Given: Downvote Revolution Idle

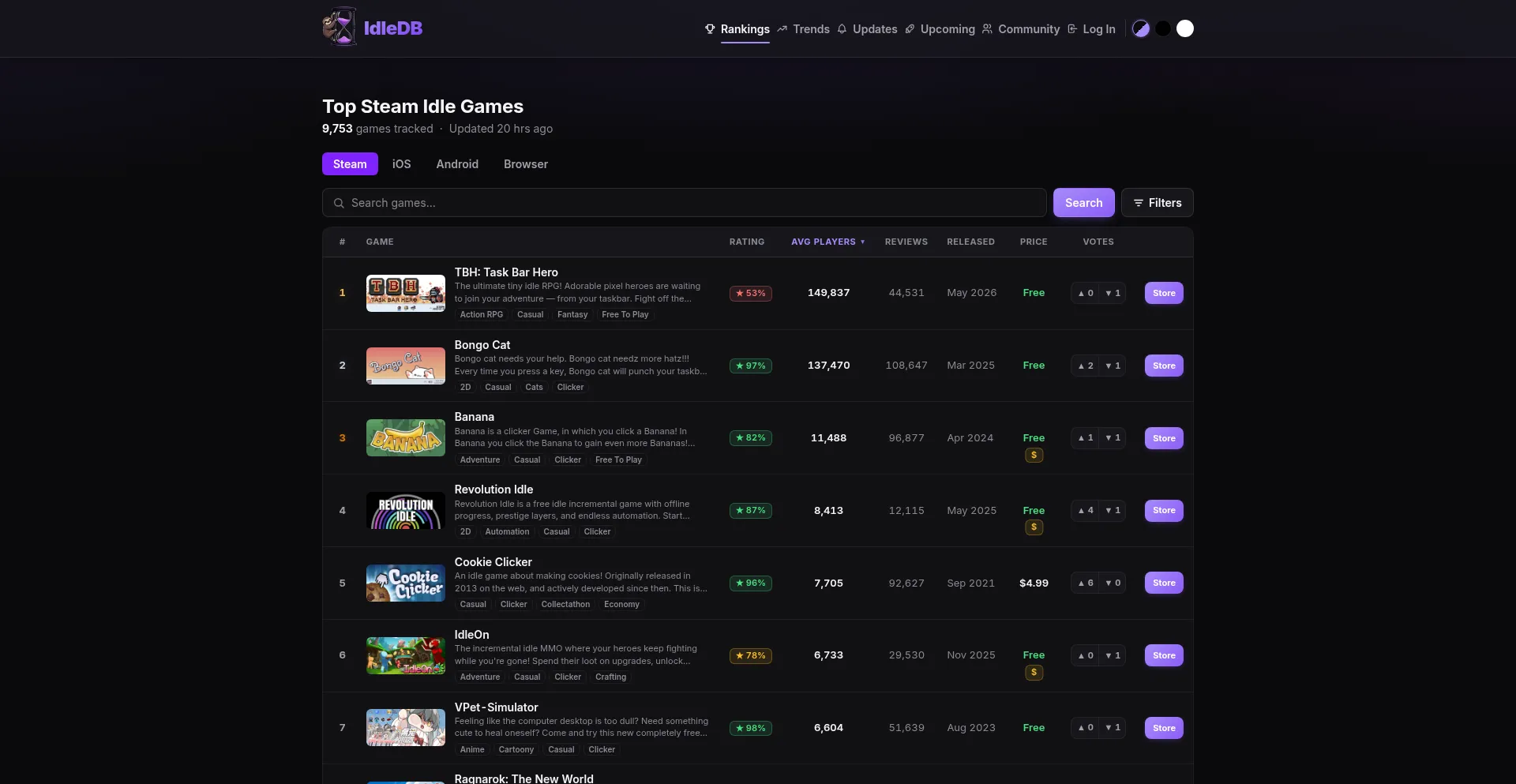Looking at the screenshot, I should click(x=1113, y=510).
